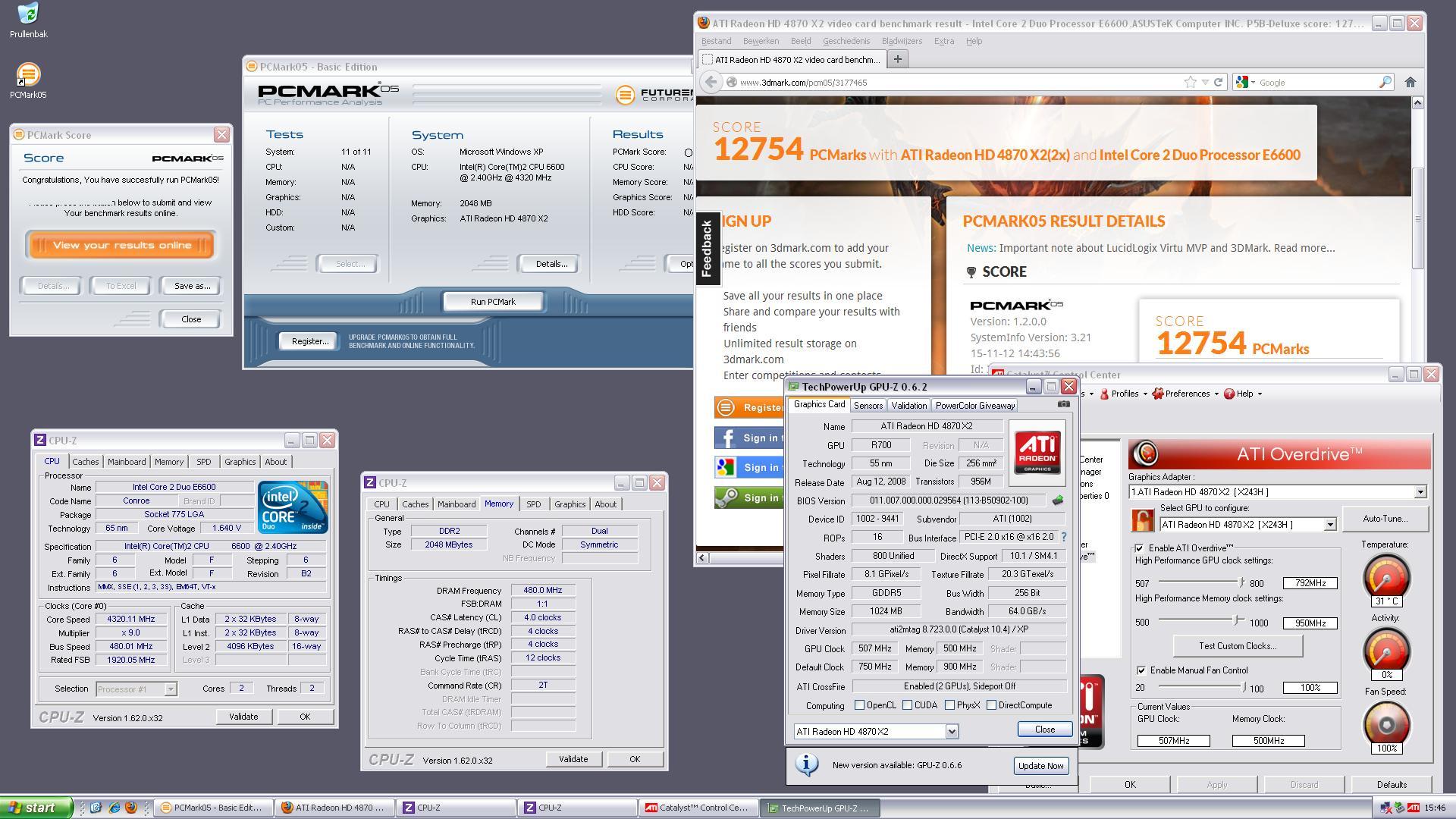Click the fan speed gauge in ATI Overdrive
This screenshot has width=1456, height=819.
[1385, 724]
